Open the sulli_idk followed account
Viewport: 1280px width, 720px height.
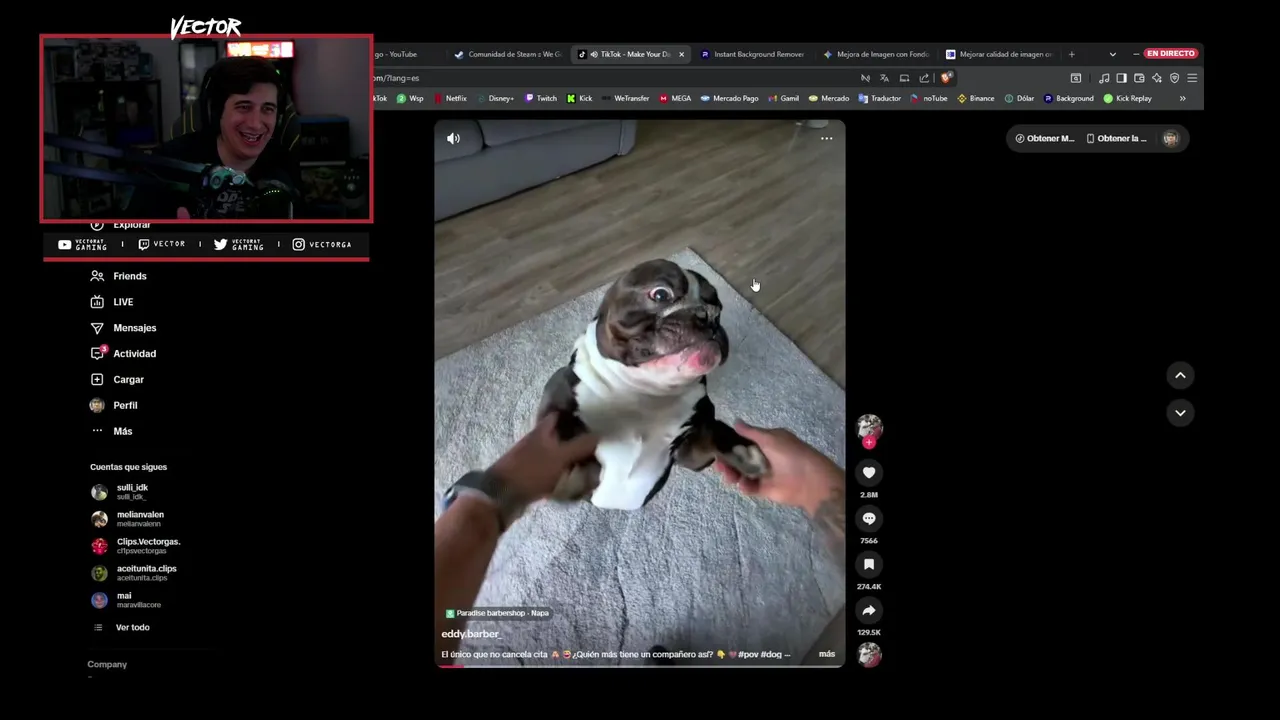(119, 492)
